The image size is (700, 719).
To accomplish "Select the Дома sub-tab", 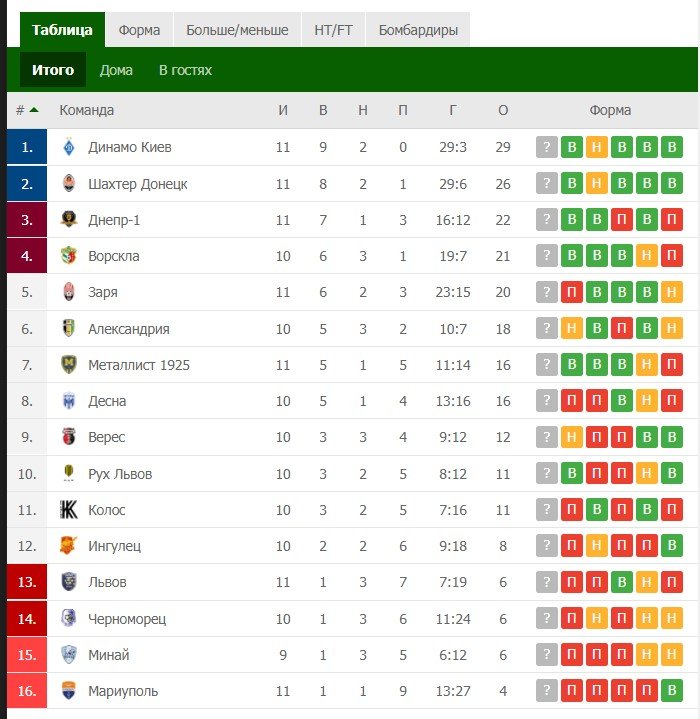I will click(x=116, y=70).
